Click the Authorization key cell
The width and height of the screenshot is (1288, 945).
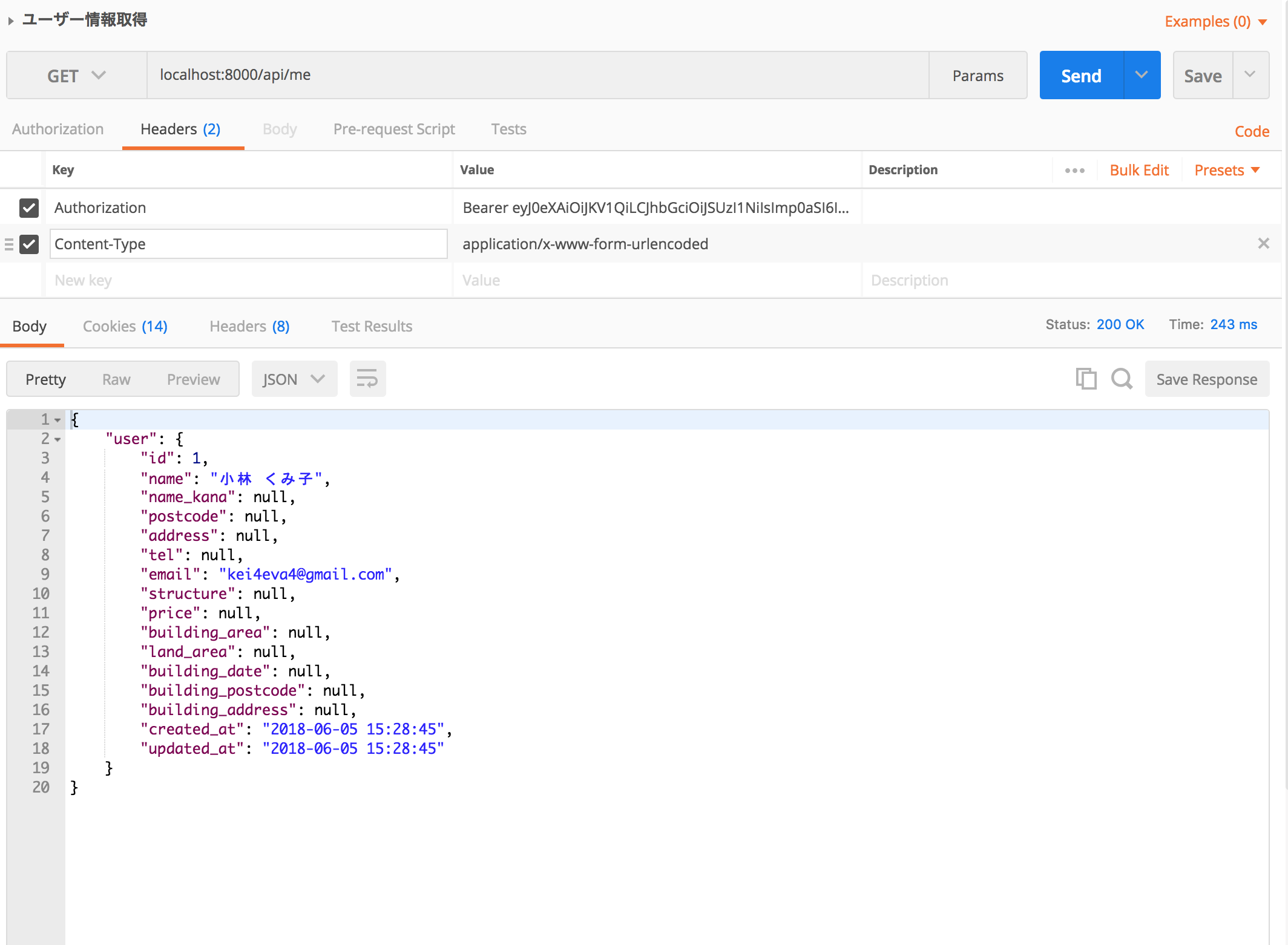point(248,208)
